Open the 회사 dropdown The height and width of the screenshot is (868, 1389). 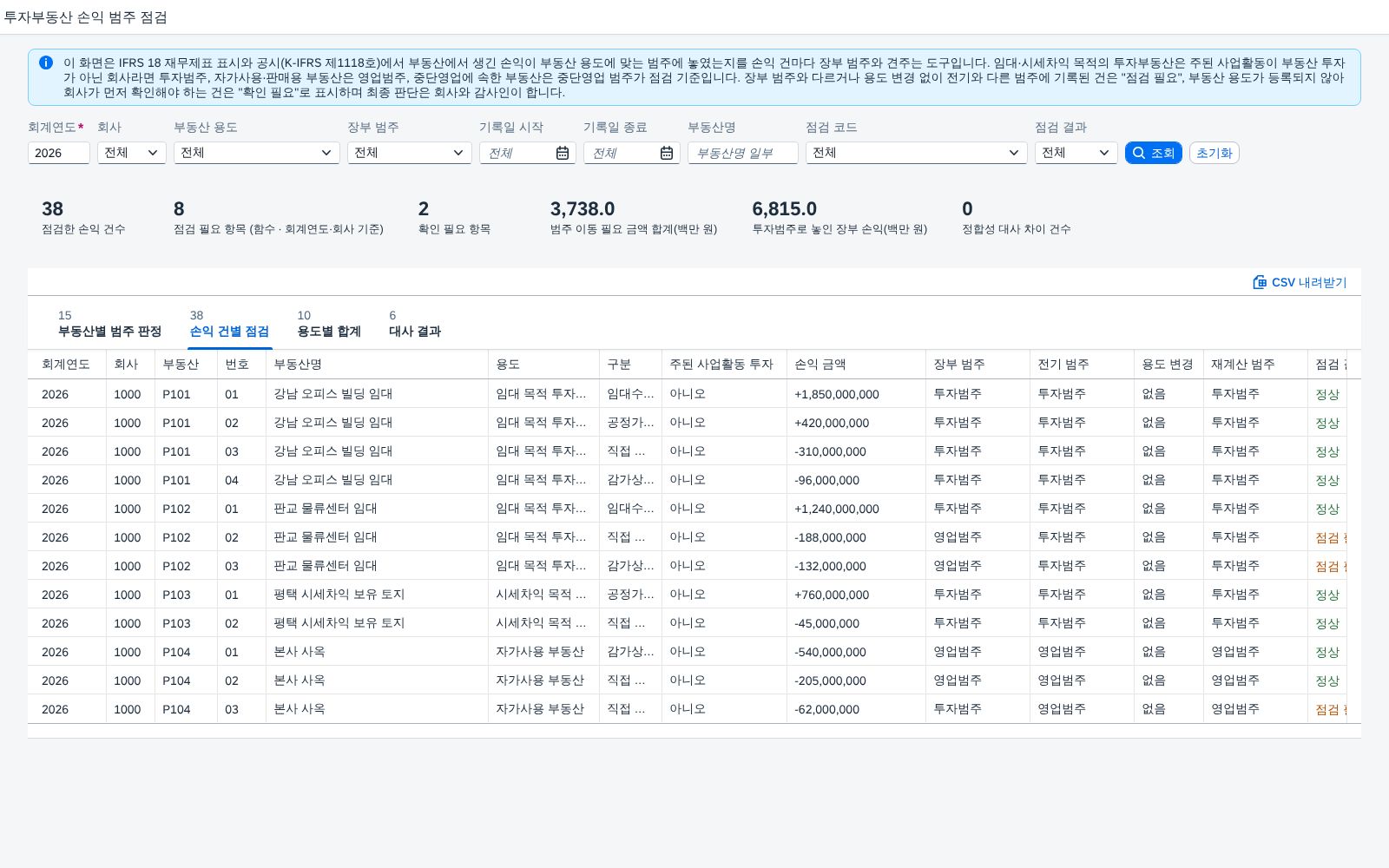pos(131,153)
